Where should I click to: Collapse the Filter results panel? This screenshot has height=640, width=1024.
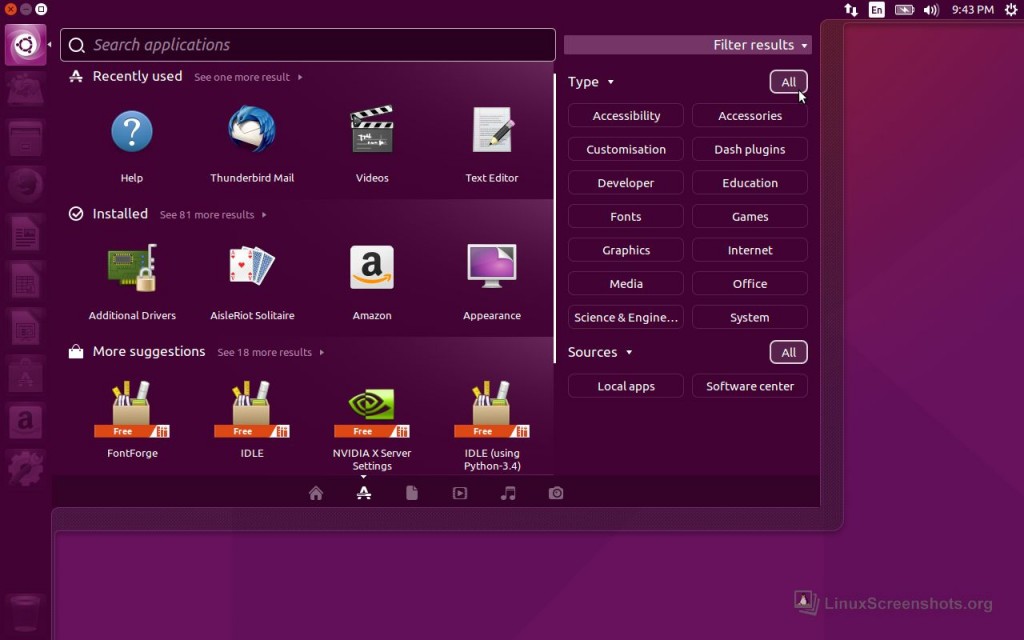coord(760,45)
